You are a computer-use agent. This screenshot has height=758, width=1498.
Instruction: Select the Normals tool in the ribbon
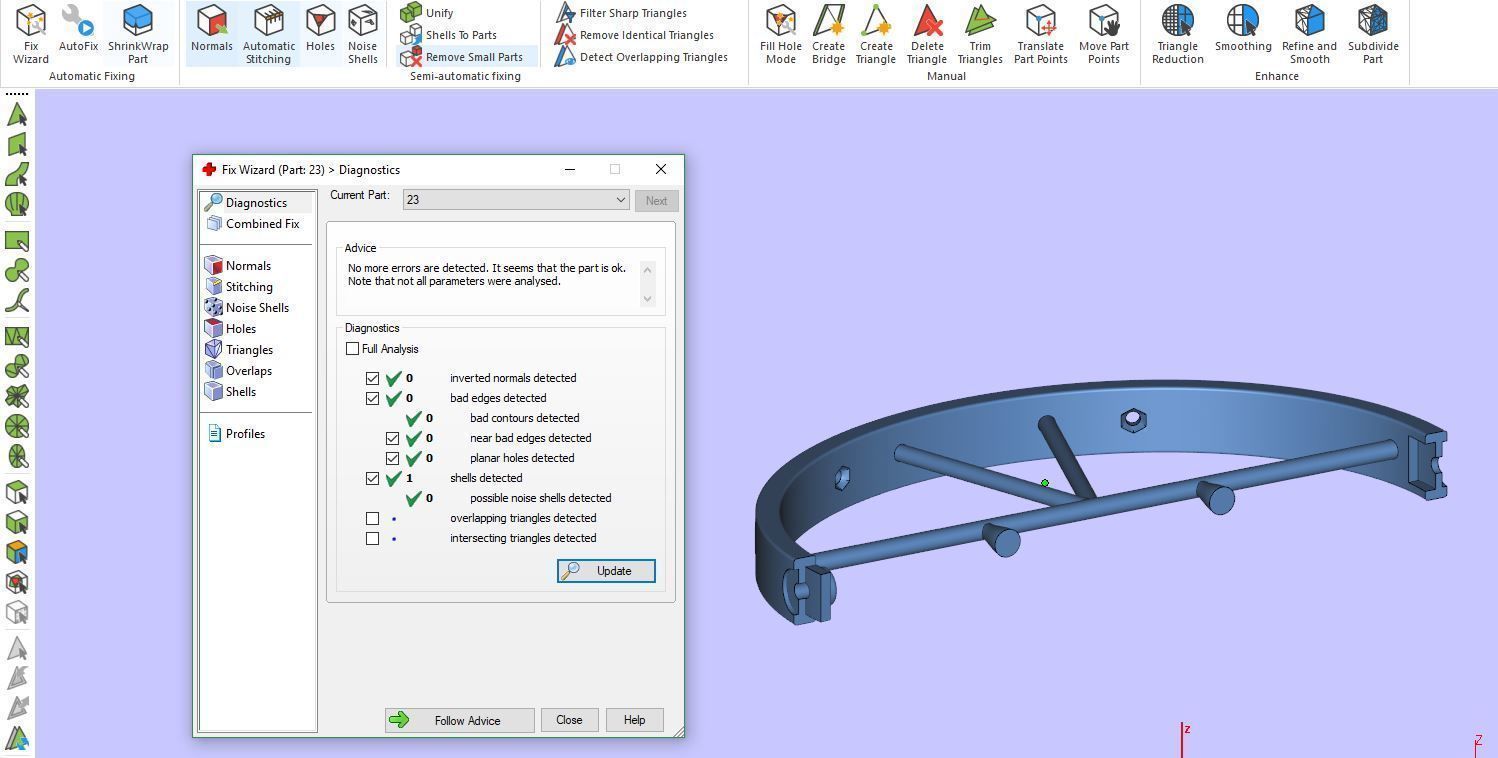coord(212,28)
